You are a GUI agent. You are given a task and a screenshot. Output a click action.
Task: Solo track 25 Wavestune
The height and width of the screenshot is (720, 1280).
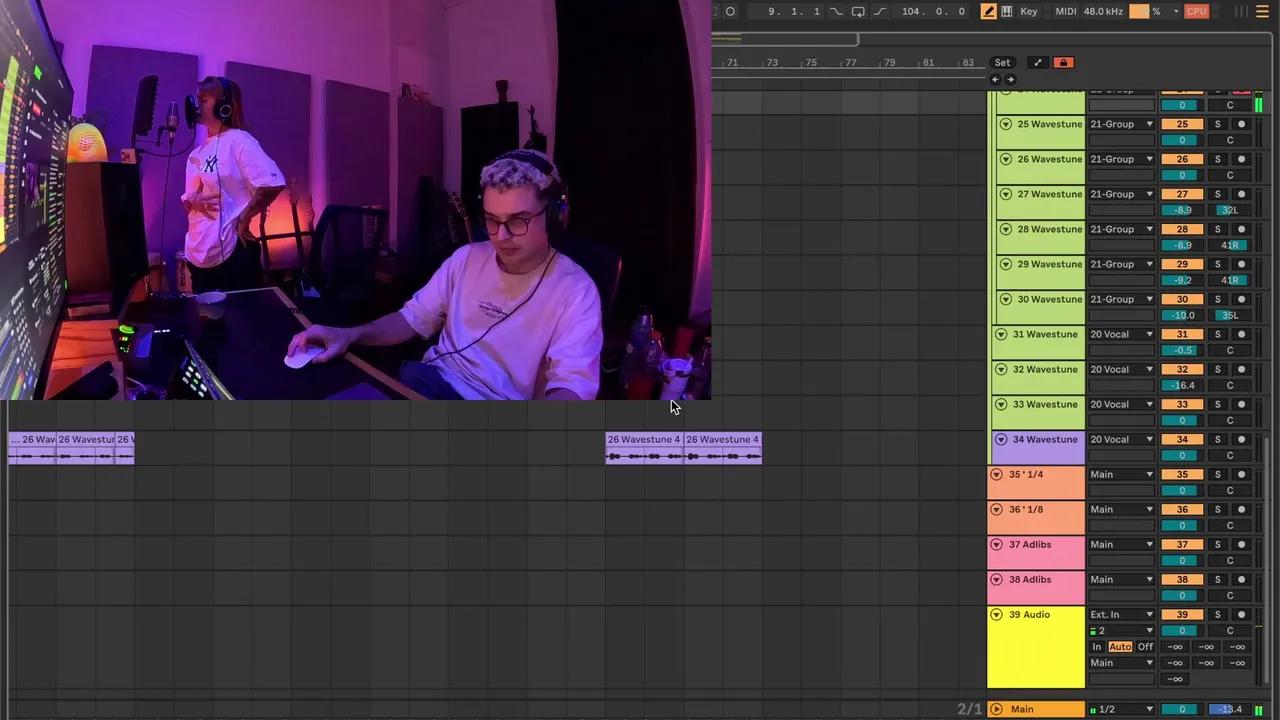coord(1218,123)
